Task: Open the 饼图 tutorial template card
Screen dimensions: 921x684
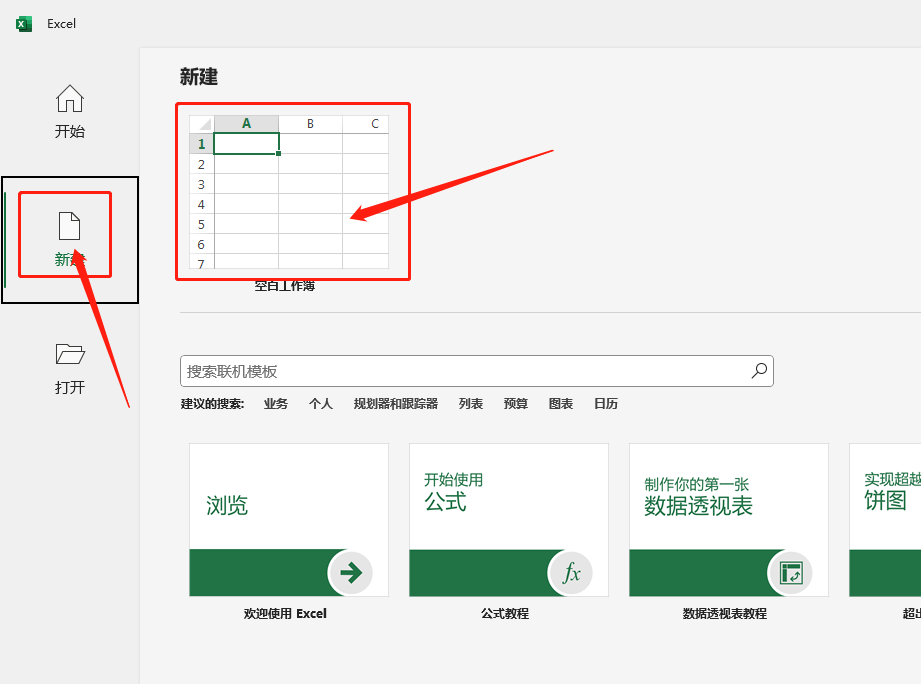Action: (885, 520)
